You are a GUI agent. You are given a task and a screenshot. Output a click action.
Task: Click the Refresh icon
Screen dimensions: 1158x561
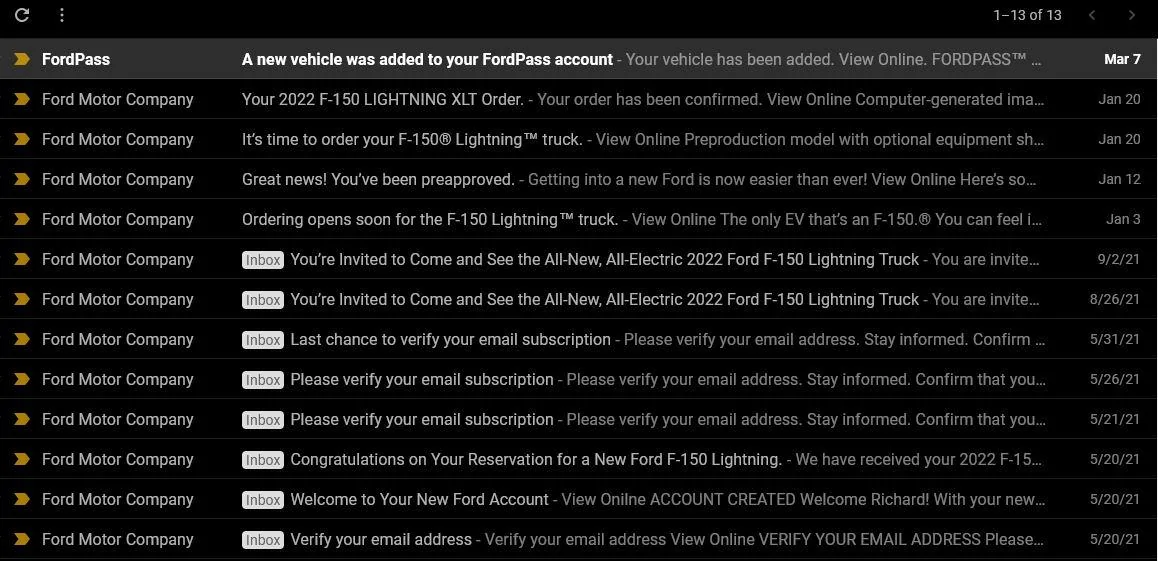[22, 15]
